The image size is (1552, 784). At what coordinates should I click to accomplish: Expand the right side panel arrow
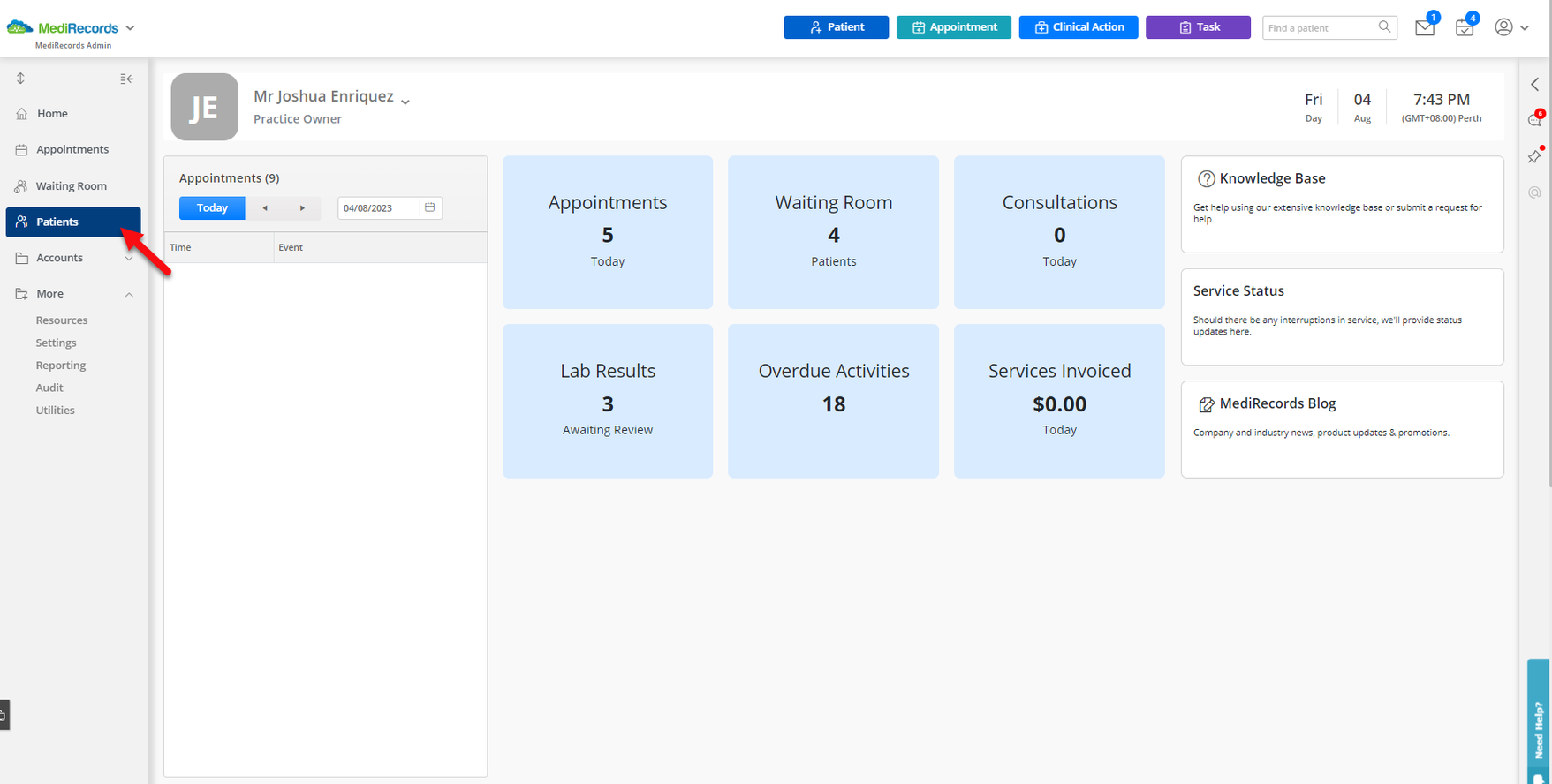click(1535, 85)
